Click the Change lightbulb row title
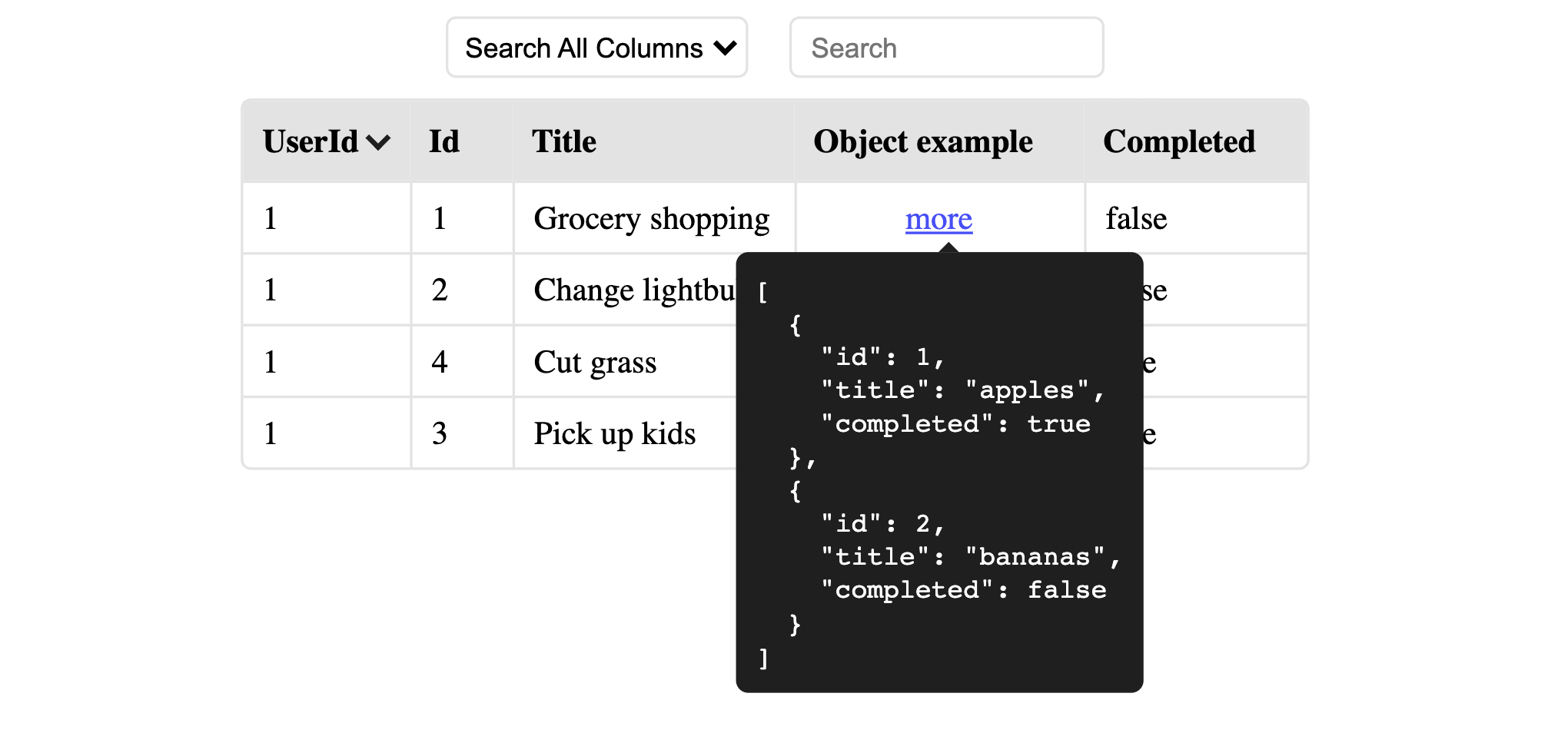1568x733 pixels. click(634, 290)
